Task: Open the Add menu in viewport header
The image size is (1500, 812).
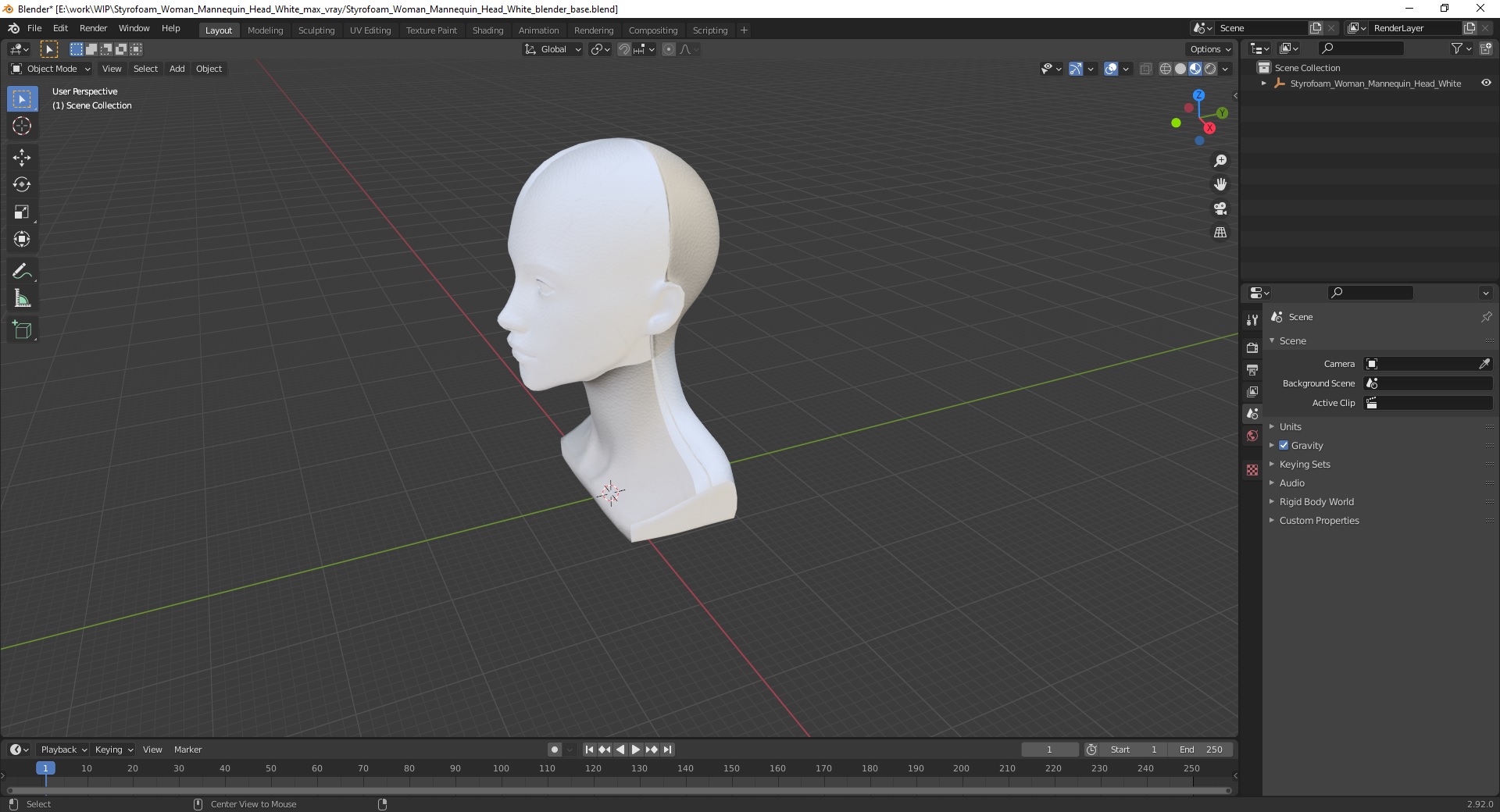Action: tap(177, 69)
